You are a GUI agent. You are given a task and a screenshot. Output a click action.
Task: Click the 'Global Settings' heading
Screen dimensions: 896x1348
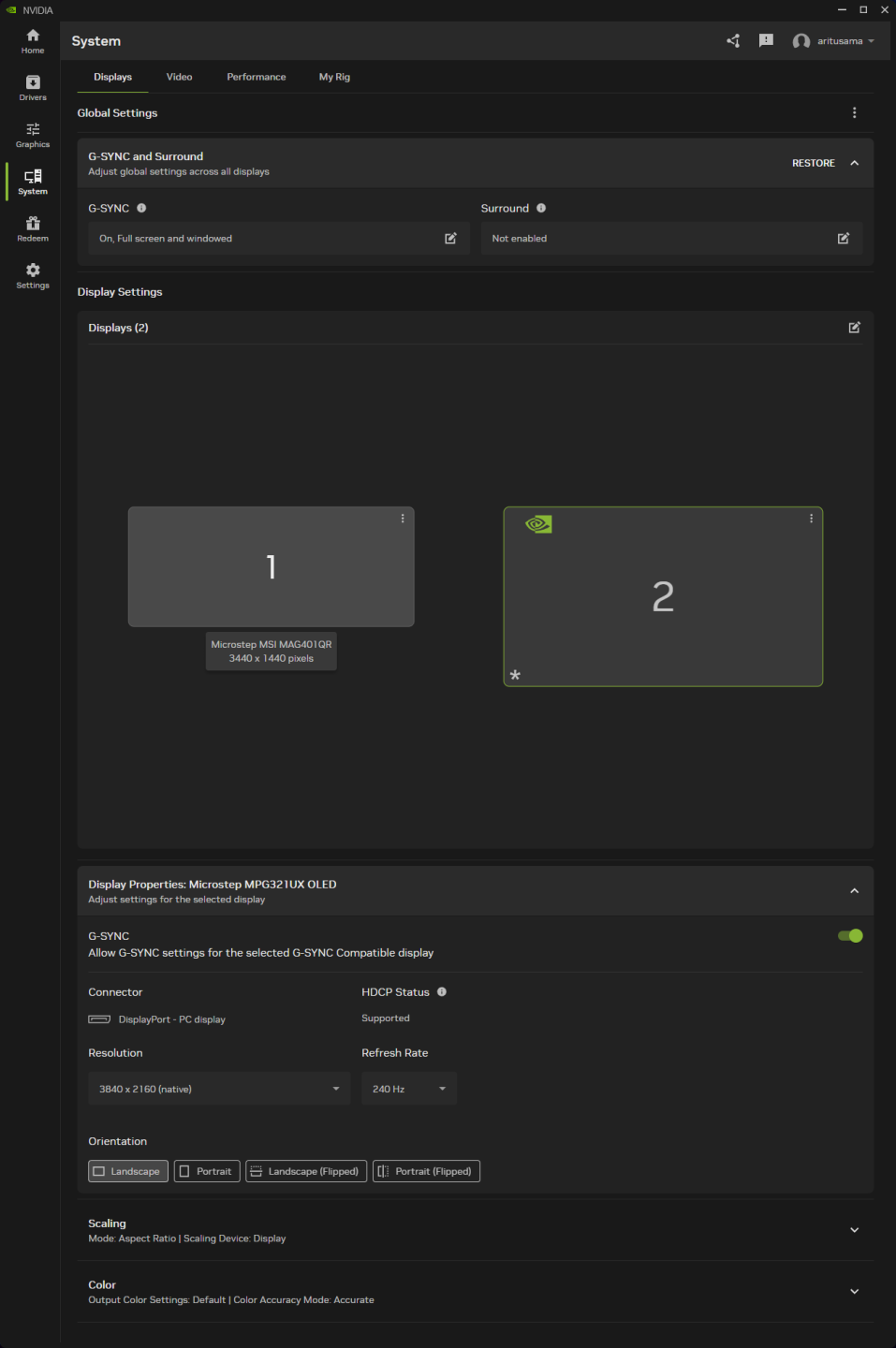pyautogui.click(x=117, y=113)
